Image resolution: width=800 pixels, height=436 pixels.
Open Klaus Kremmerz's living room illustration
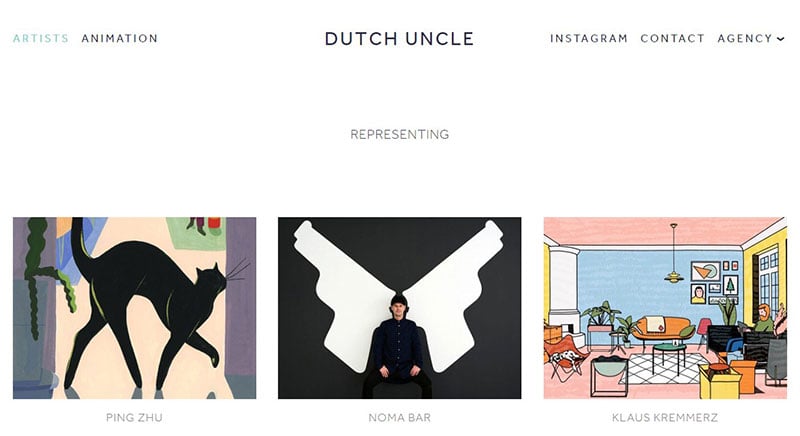[665, 308]
